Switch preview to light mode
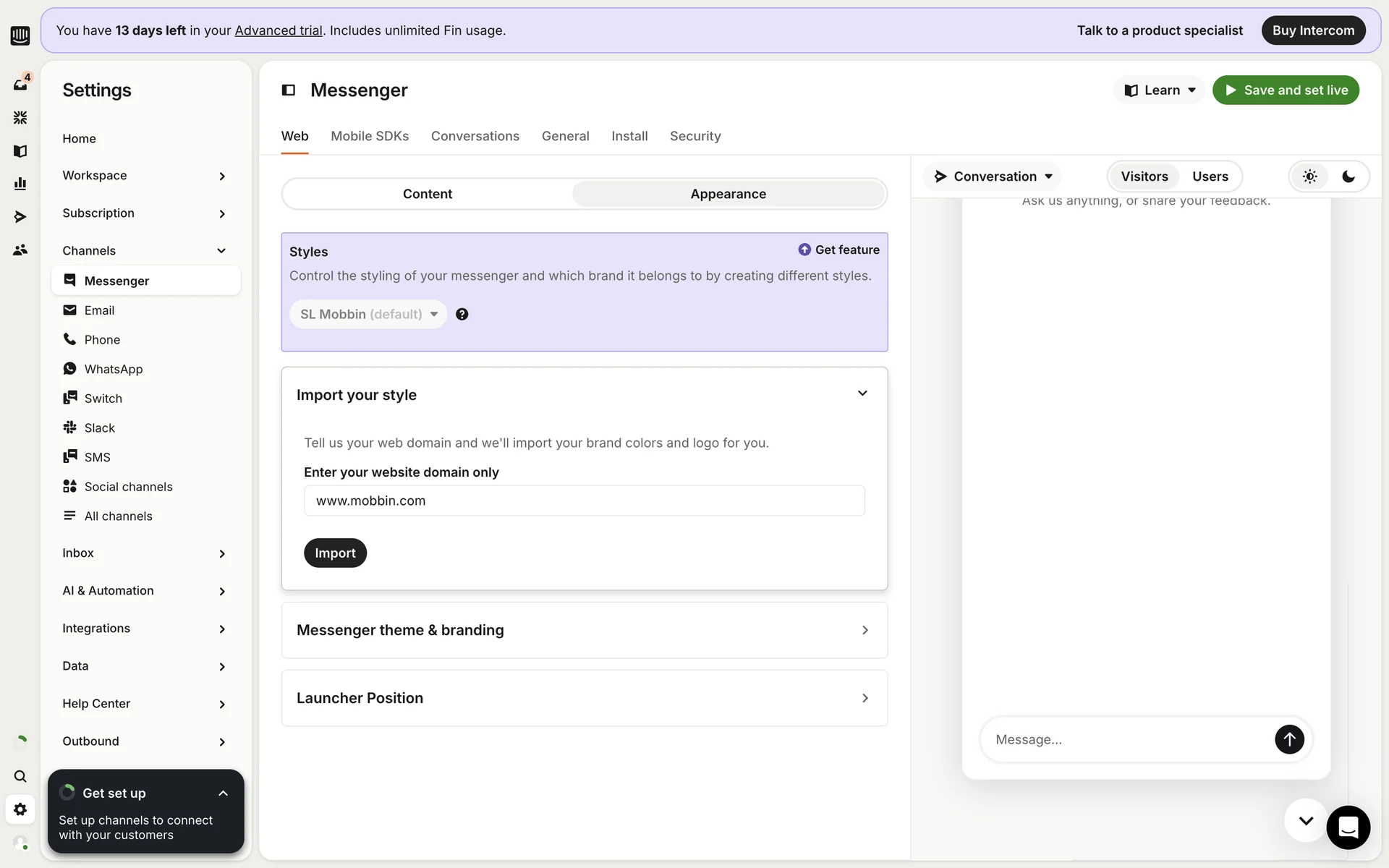Image resolution: width=1389 pixels, height=868 pixels. point(1309,176)
